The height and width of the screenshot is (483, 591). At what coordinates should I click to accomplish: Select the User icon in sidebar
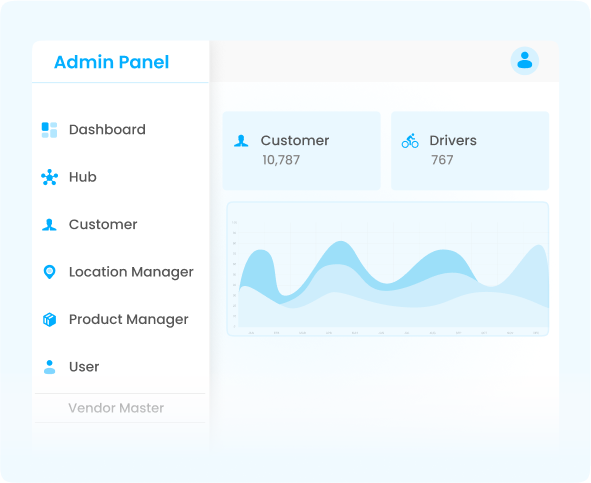pos(49,367)
